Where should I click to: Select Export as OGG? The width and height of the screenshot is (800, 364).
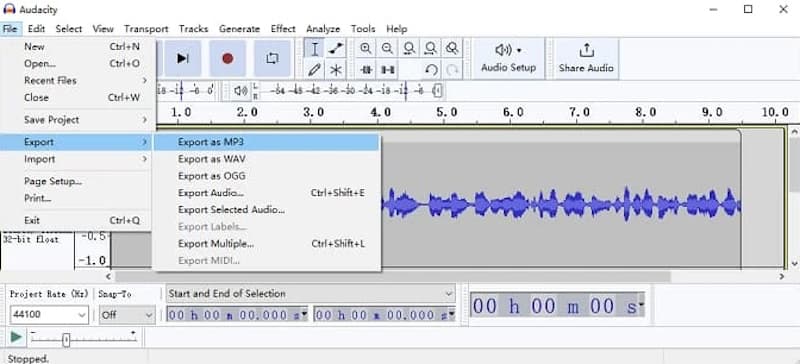(266, 176)
